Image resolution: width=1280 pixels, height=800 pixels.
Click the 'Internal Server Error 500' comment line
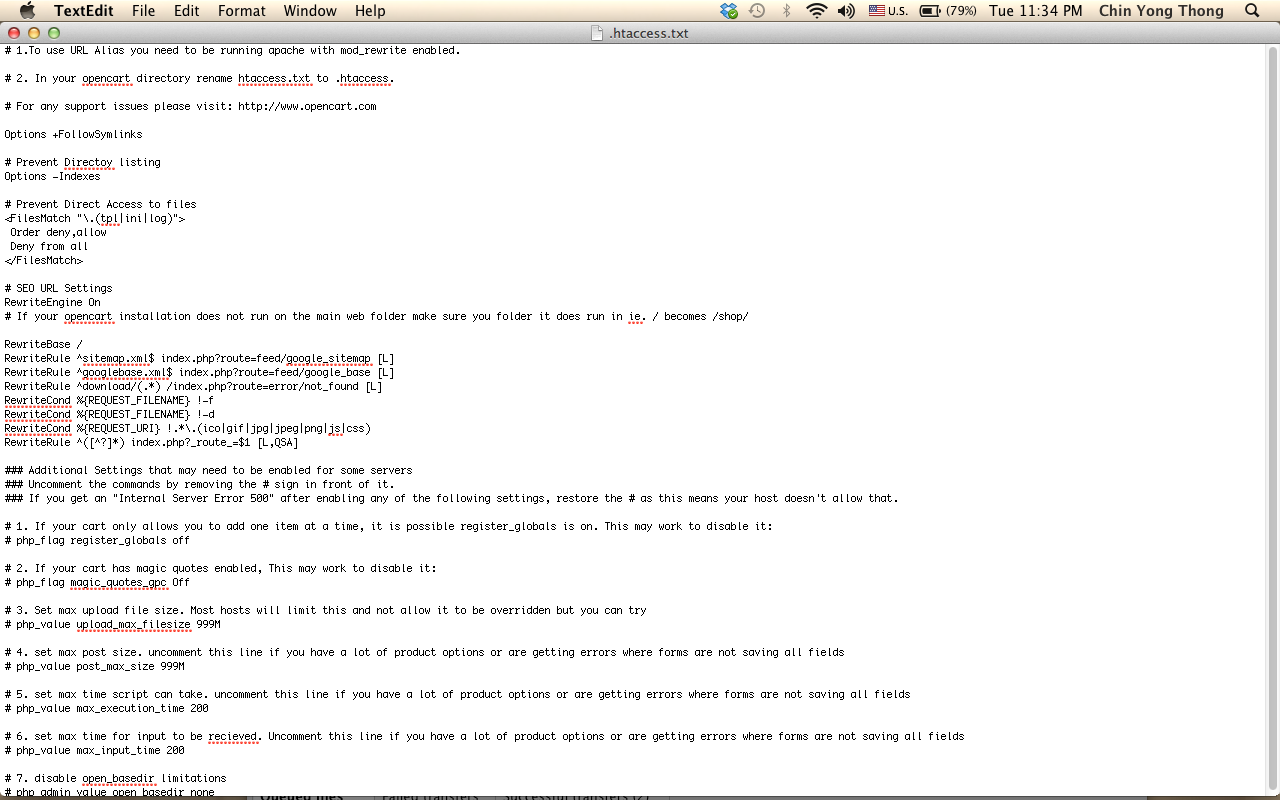[x=451, y=498]
